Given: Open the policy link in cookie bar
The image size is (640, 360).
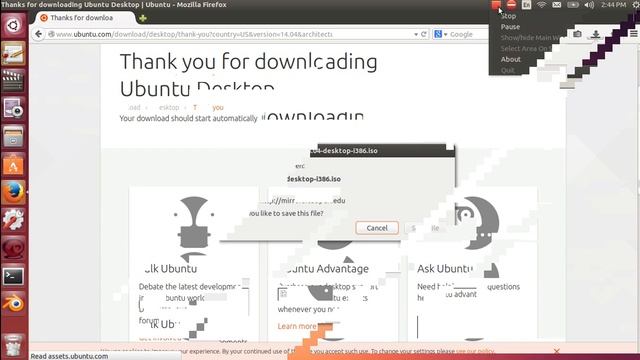Looking at the screenshot, I should [475, 351].
